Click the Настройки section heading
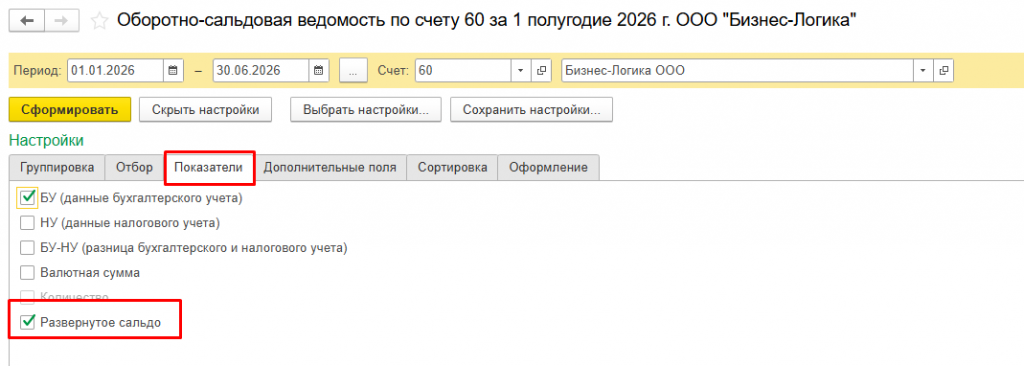This screenshot has height=366, width=1024. click(46, 141)
